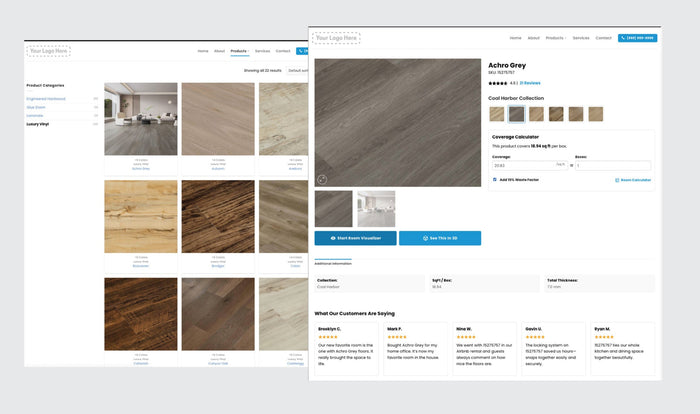The image size is (700, 414).
Task: Open the 21 Reviews link
Action: (x=530, y=83)
